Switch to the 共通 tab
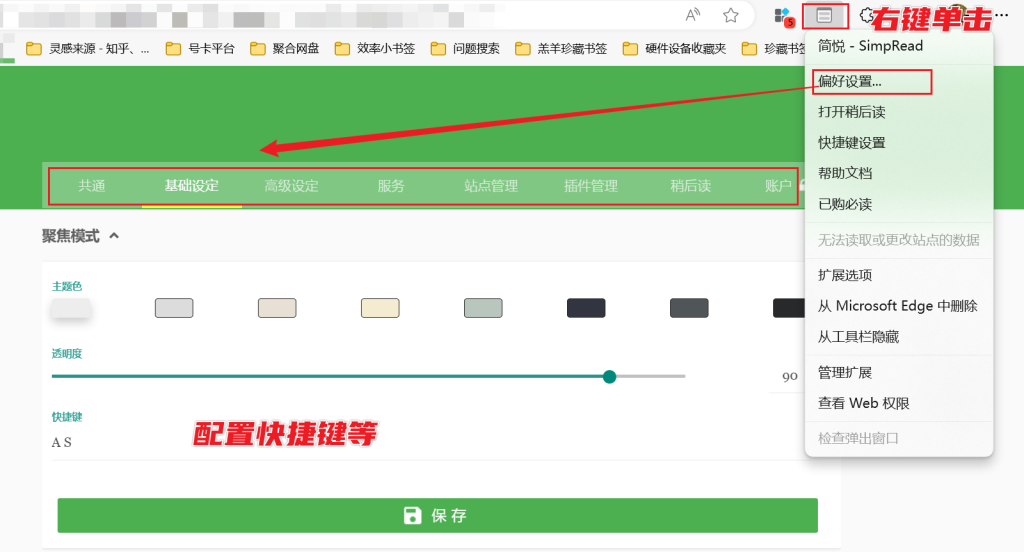1024x552 pixels. click(91, 186)
